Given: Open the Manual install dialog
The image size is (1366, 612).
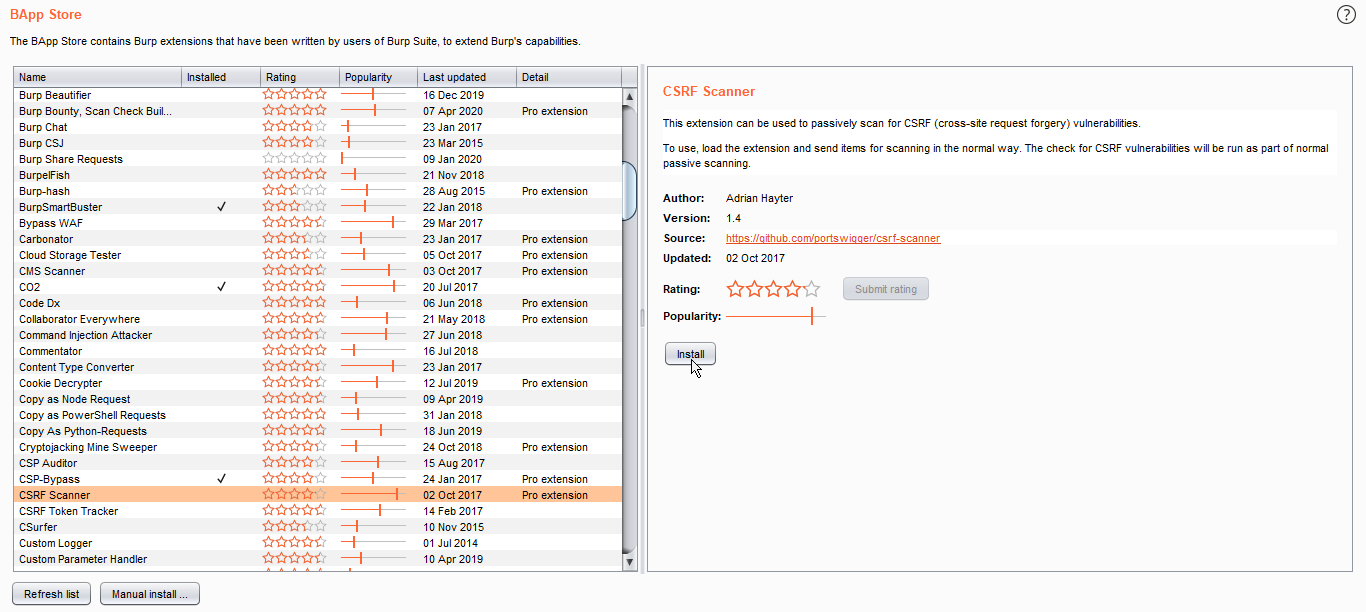Looking at the screenshot, I should coord(150,594).
